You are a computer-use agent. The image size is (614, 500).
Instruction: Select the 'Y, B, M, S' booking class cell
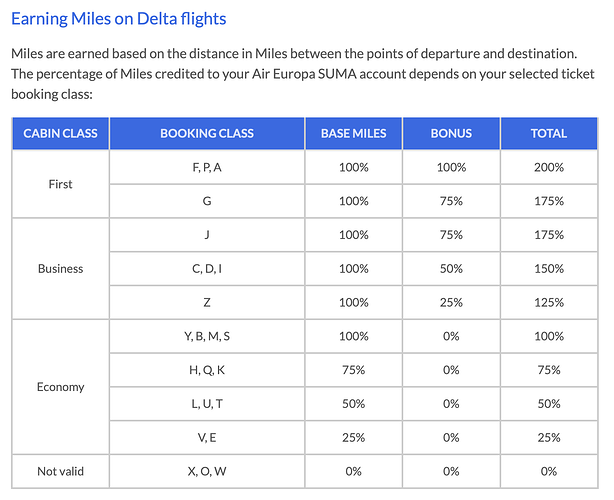click(207, 336)
